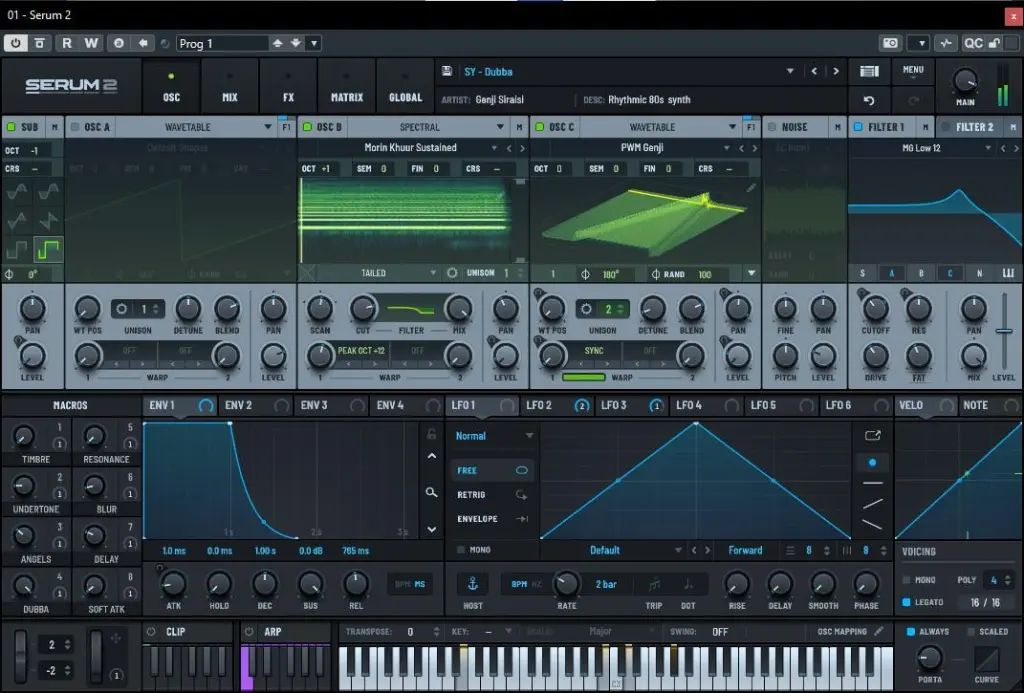Open the Morin Khuur Sustained sample dropdown
The image size is (1024, 693).
(494, 148)
